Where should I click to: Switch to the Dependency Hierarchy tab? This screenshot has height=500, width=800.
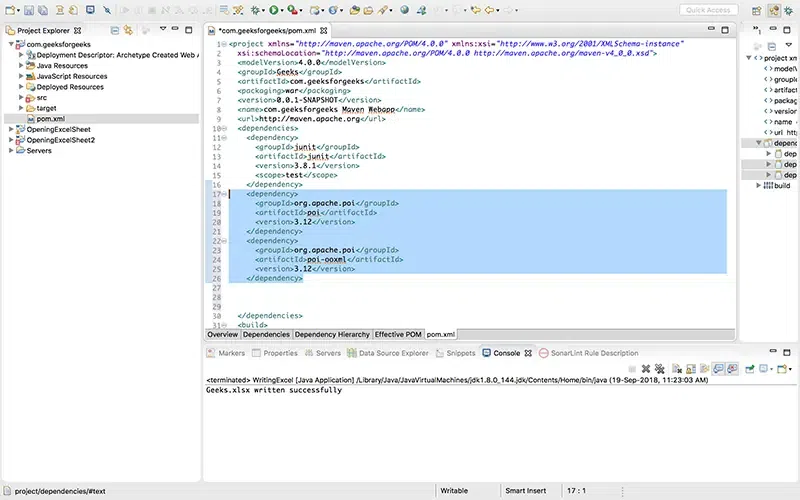[x=332, y=334]
